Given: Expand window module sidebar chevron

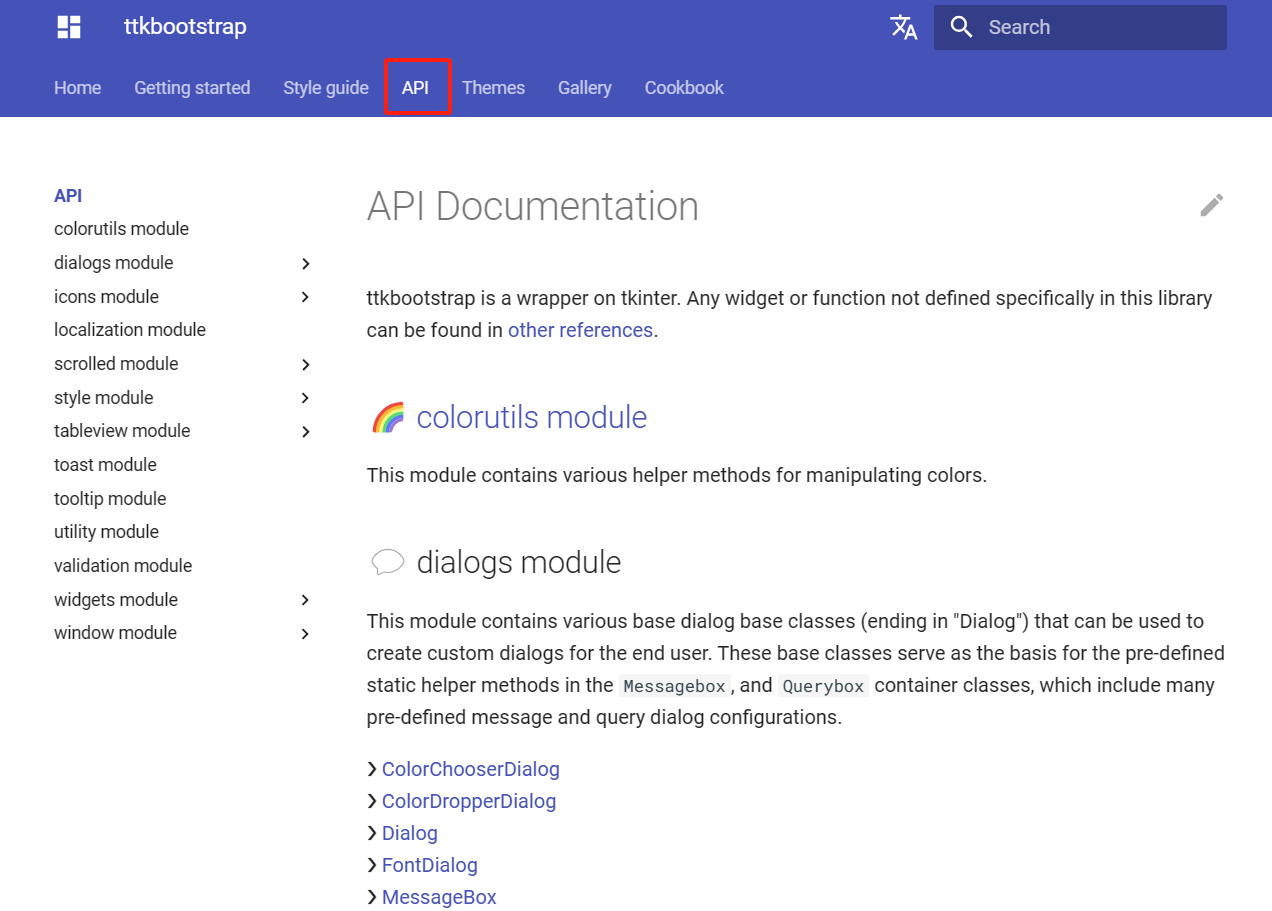Looking at the screenshot, I should click(x=306, y=633).
